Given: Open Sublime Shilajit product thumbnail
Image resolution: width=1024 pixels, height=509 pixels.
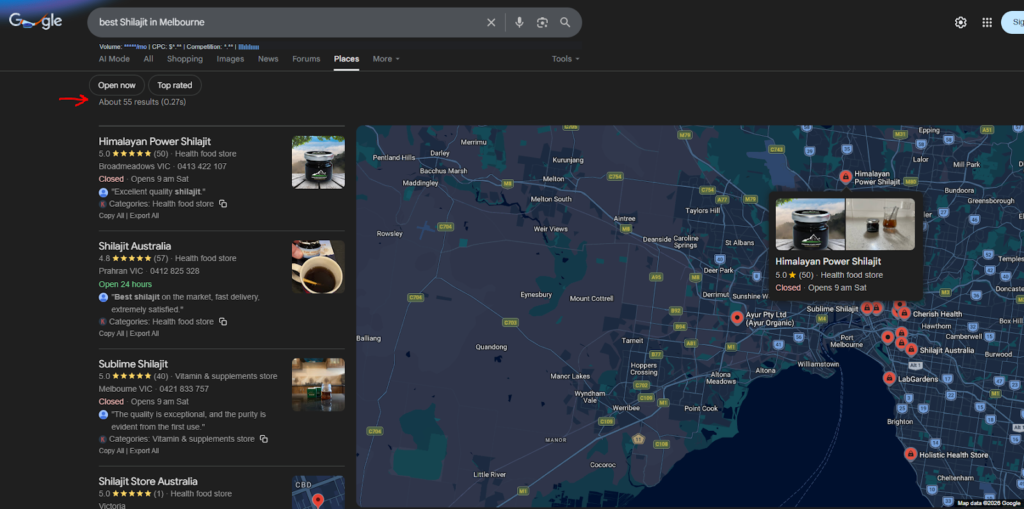Looking at the screenshot, I should point(318,384).
